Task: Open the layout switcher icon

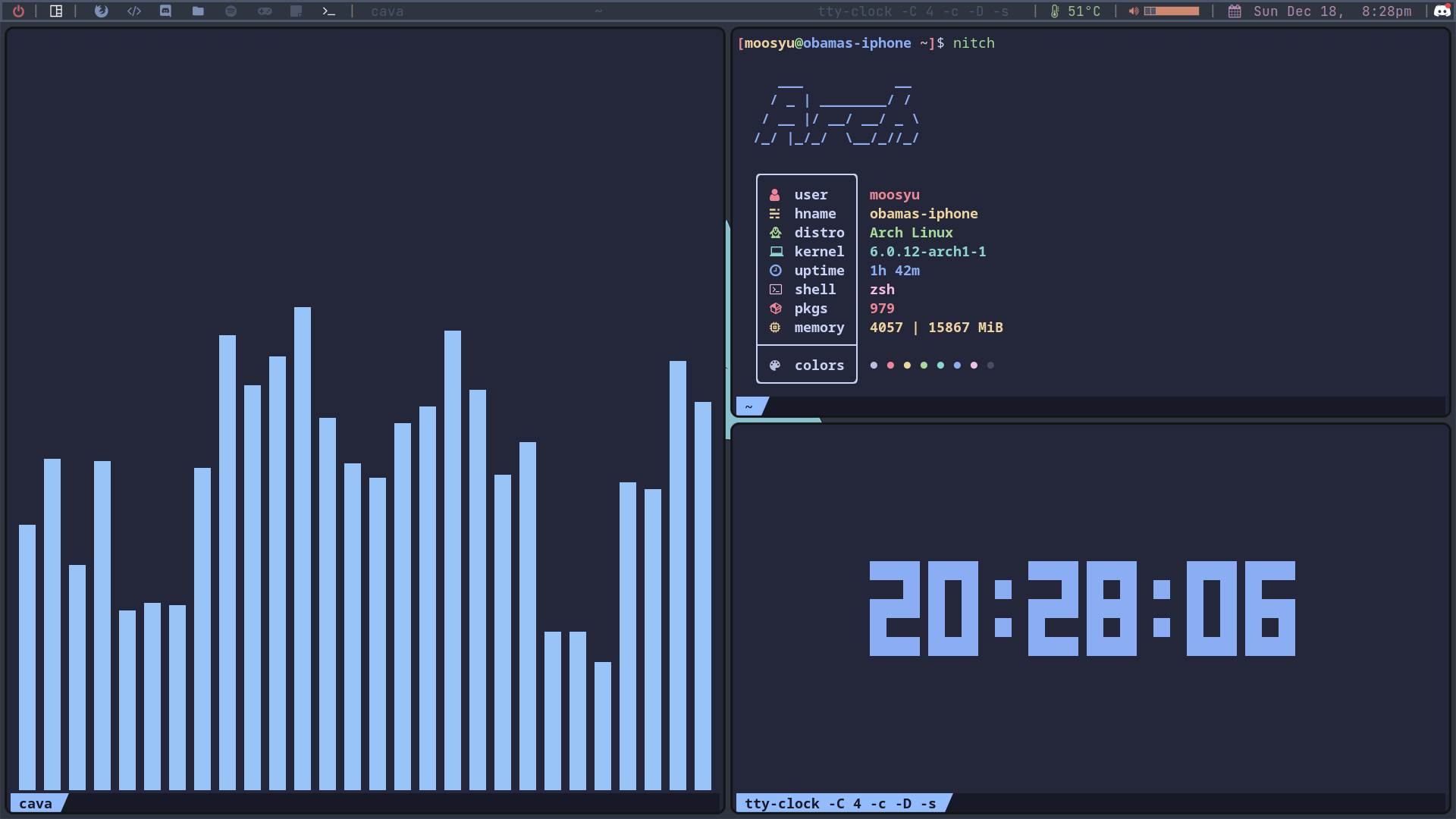Action: point(56,11)
